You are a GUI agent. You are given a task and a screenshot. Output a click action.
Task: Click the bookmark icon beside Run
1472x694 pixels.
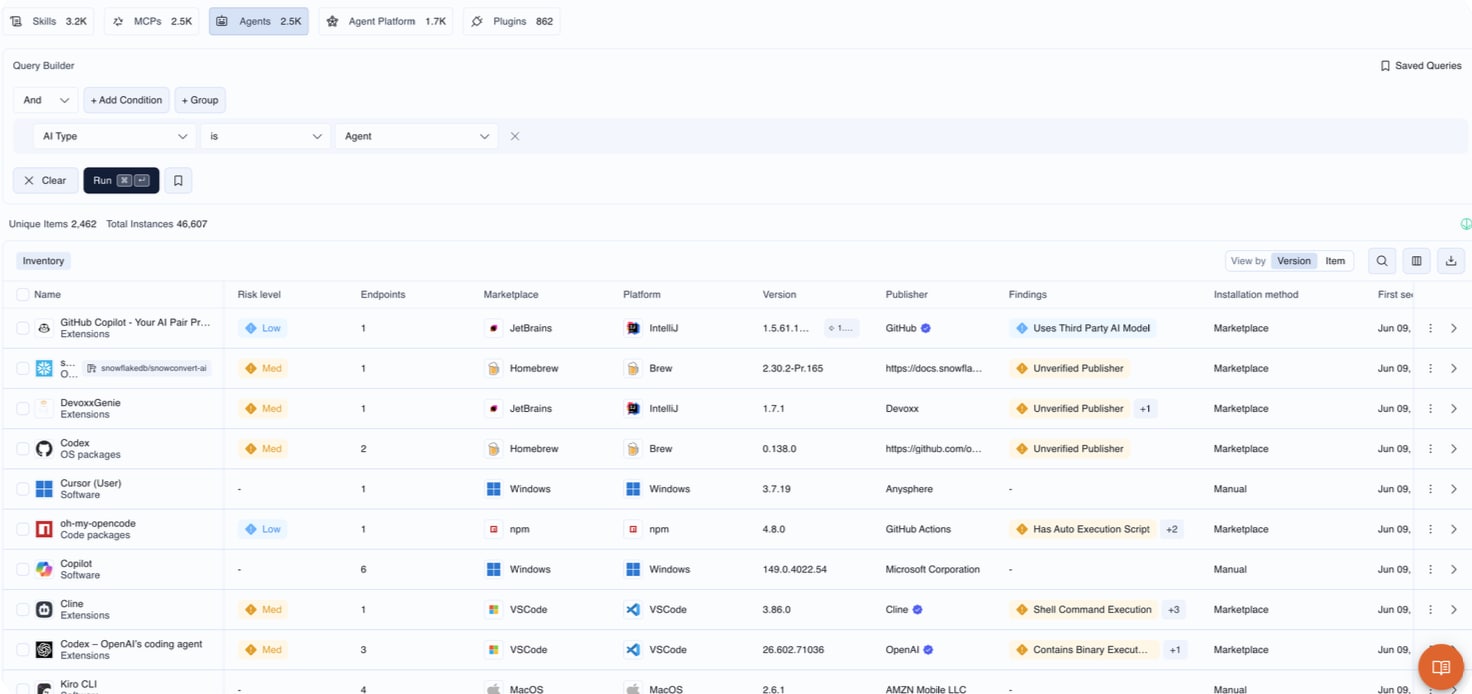[x=178, y=181]
